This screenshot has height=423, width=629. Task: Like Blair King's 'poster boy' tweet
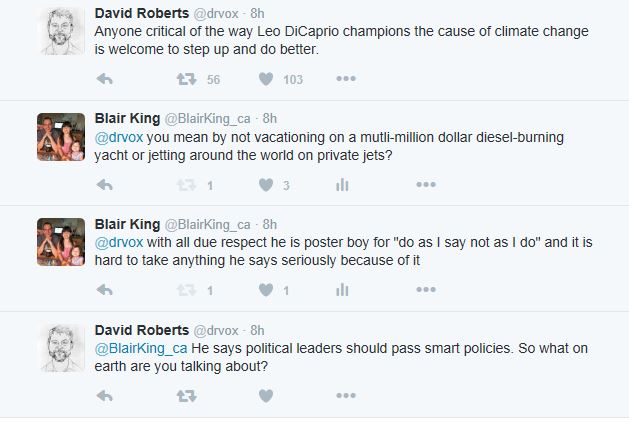tap(266, 291)
